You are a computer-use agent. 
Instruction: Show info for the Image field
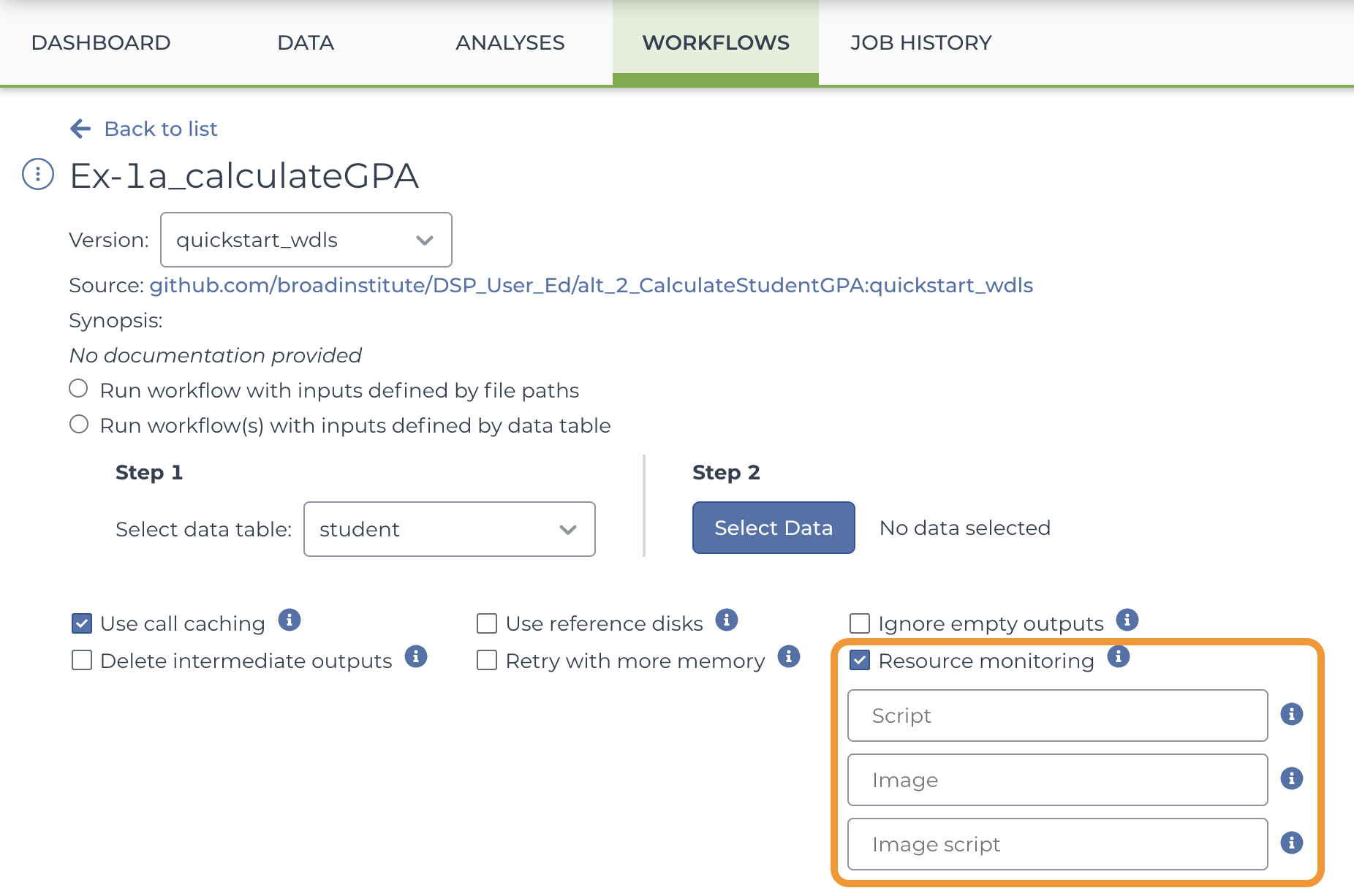pos(1292,778)
